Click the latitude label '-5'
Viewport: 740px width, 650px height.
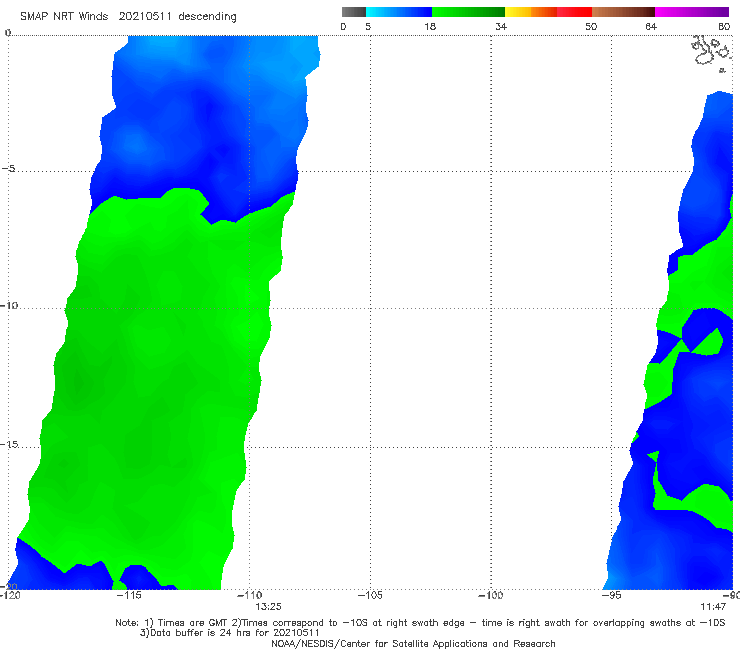pos(8,169)
